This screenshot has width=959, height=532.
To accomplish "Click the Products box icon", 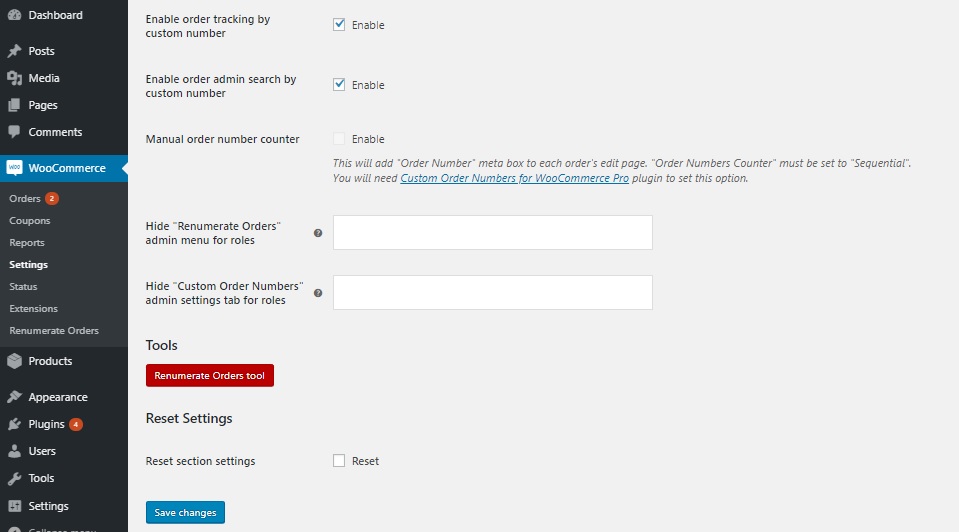I will [x=14, y=361].
